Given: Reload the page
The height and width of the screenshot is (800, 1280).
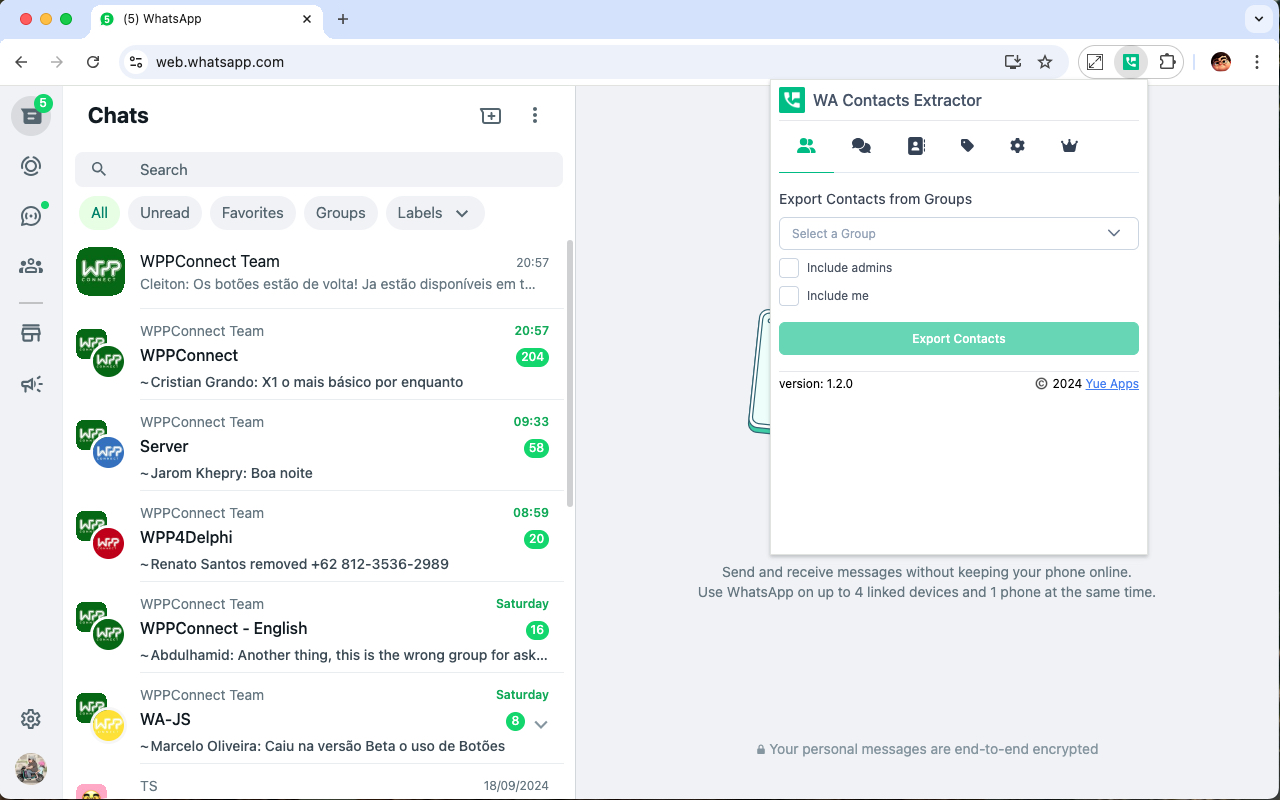Looking at the screenshot, I should [93, 62].
